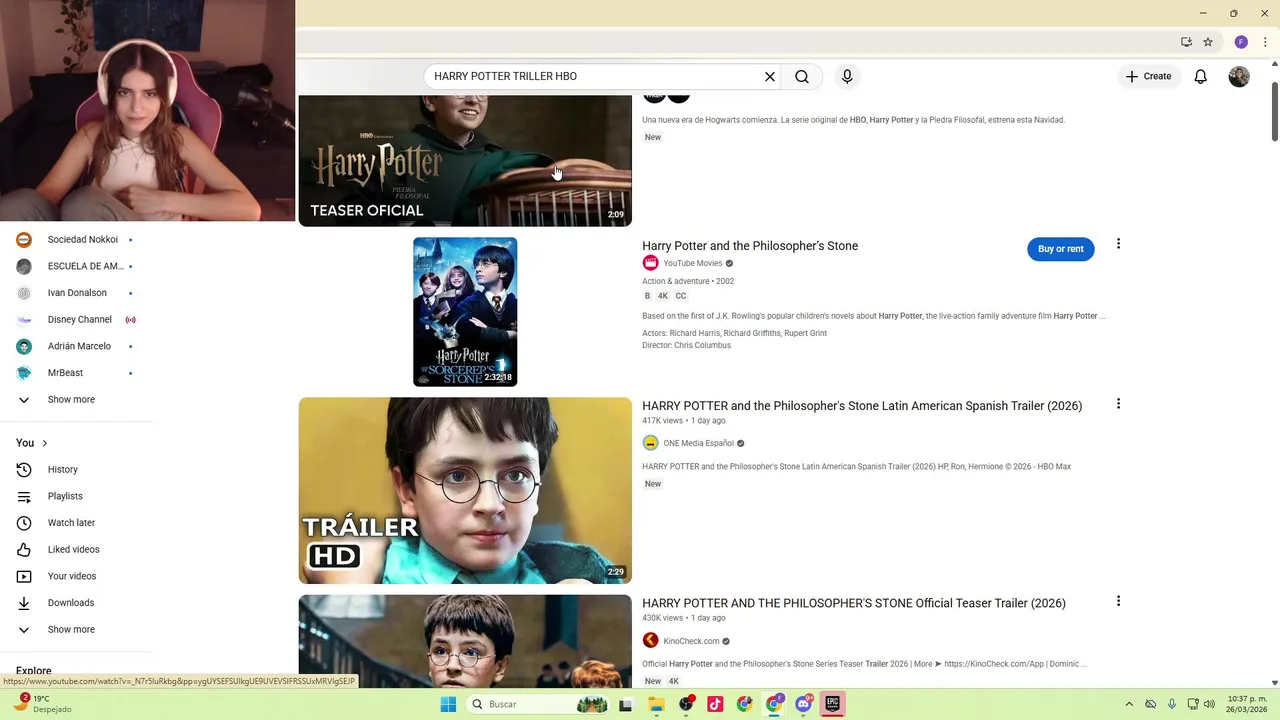Image resolution: width=1280 pixels, height=720 pixels.
Task: Play the Tráiler HD video thumbnail
Action: point(465,490)
